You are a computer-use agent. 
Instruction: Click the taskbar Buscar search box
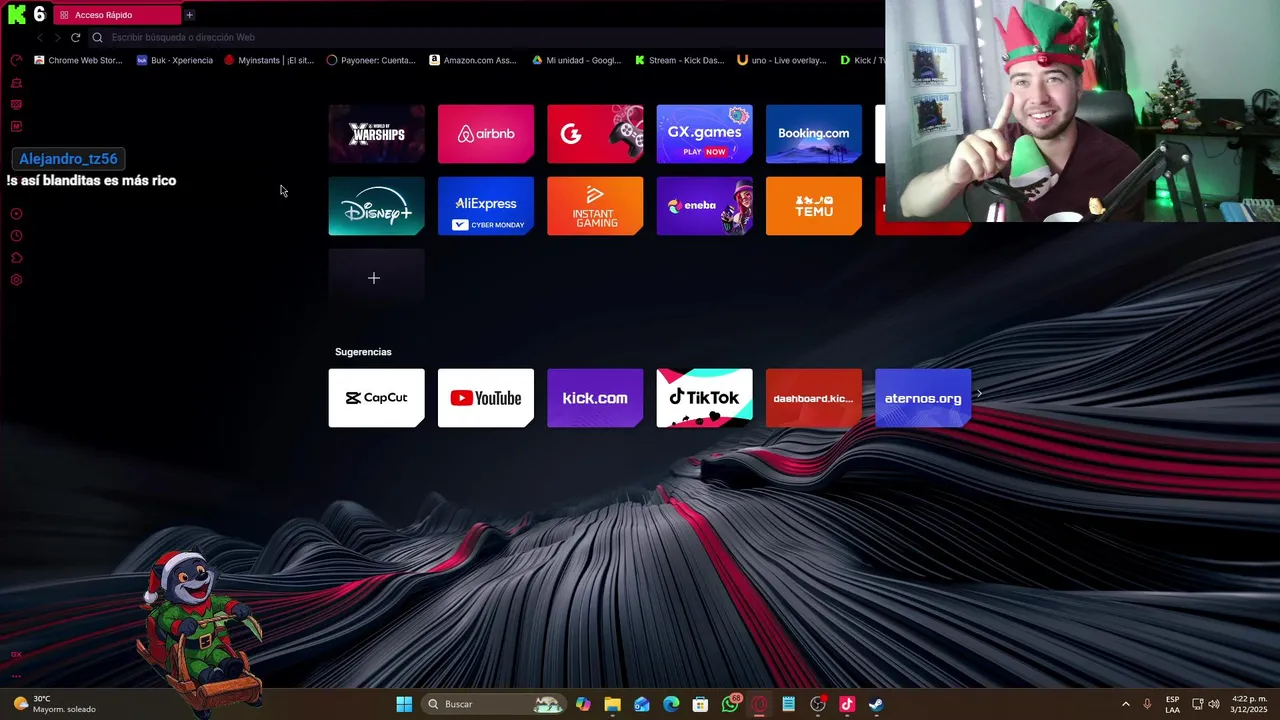click(x=494, y=704)
